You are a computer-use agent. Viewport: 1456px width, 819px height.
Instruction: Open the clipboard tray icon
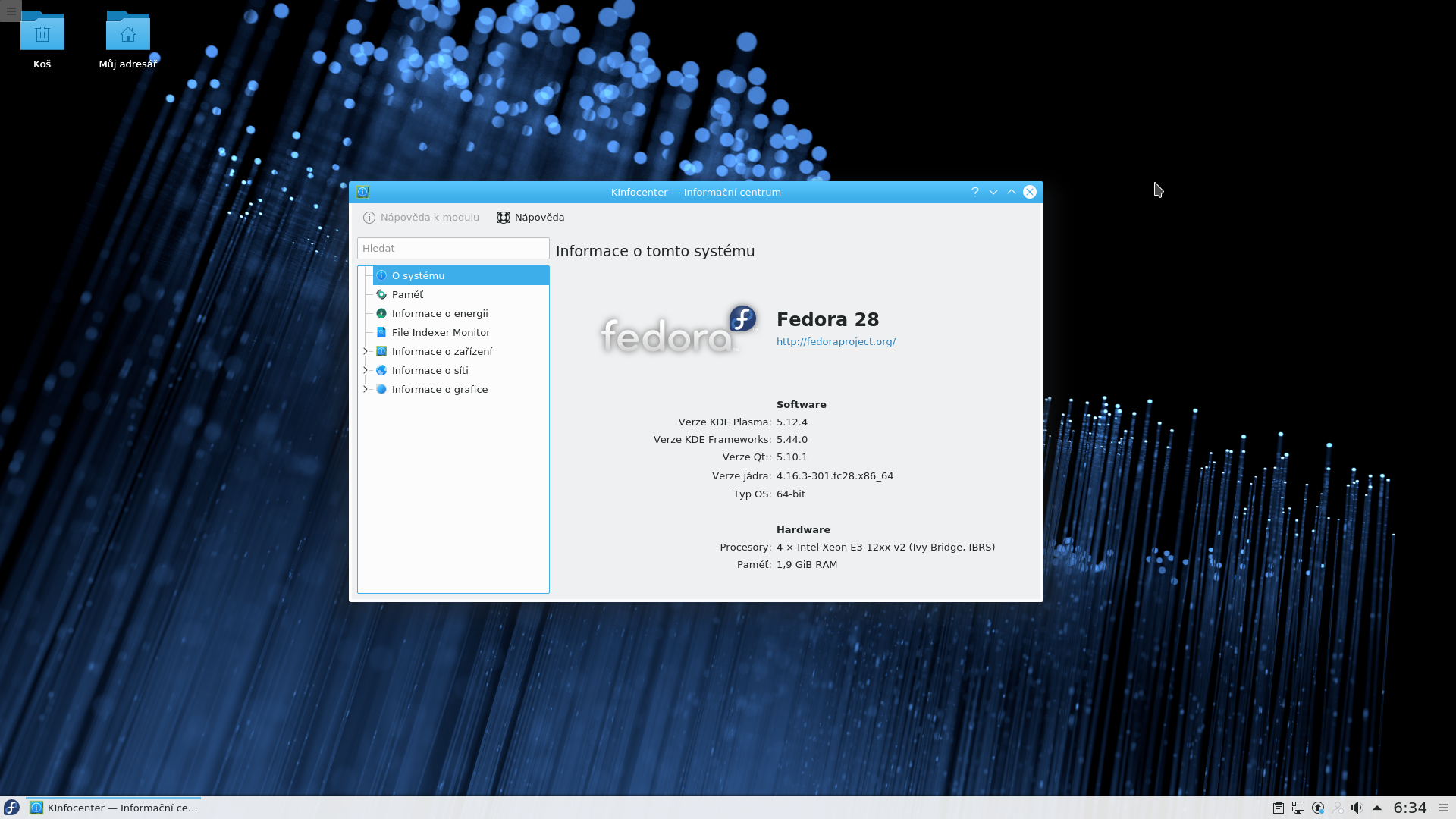pos(1279,808)
